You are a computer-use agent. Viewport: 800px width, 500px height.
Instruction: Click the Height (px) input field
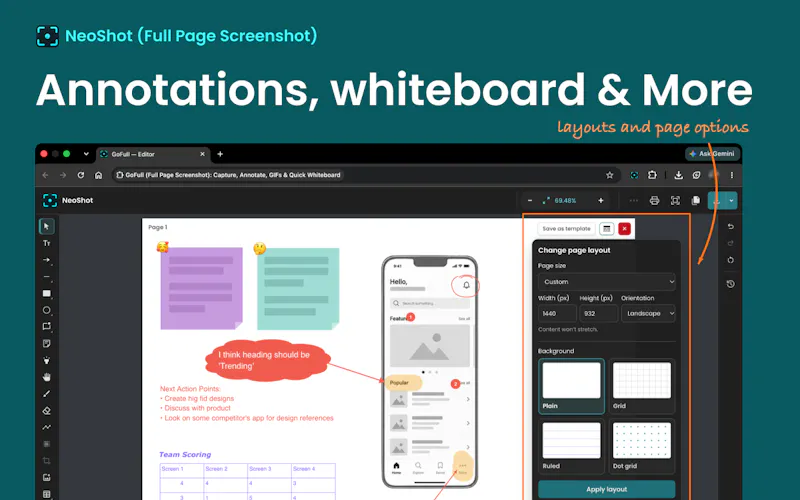[598, 313]
